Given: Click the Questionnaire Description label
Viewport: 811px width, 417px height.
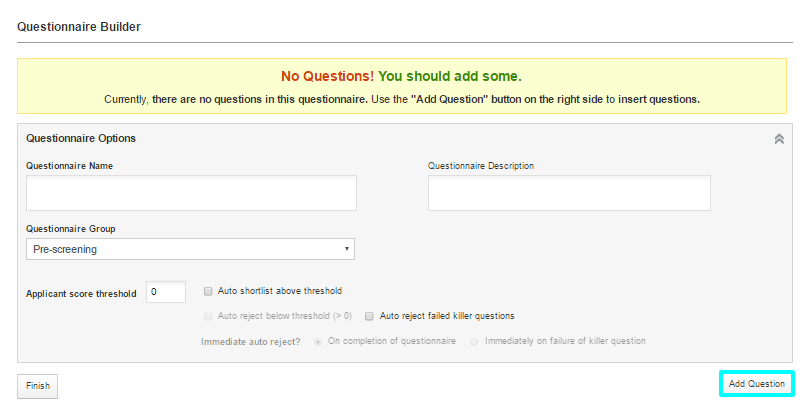Looking at the screenshot, I should [481, 166].
